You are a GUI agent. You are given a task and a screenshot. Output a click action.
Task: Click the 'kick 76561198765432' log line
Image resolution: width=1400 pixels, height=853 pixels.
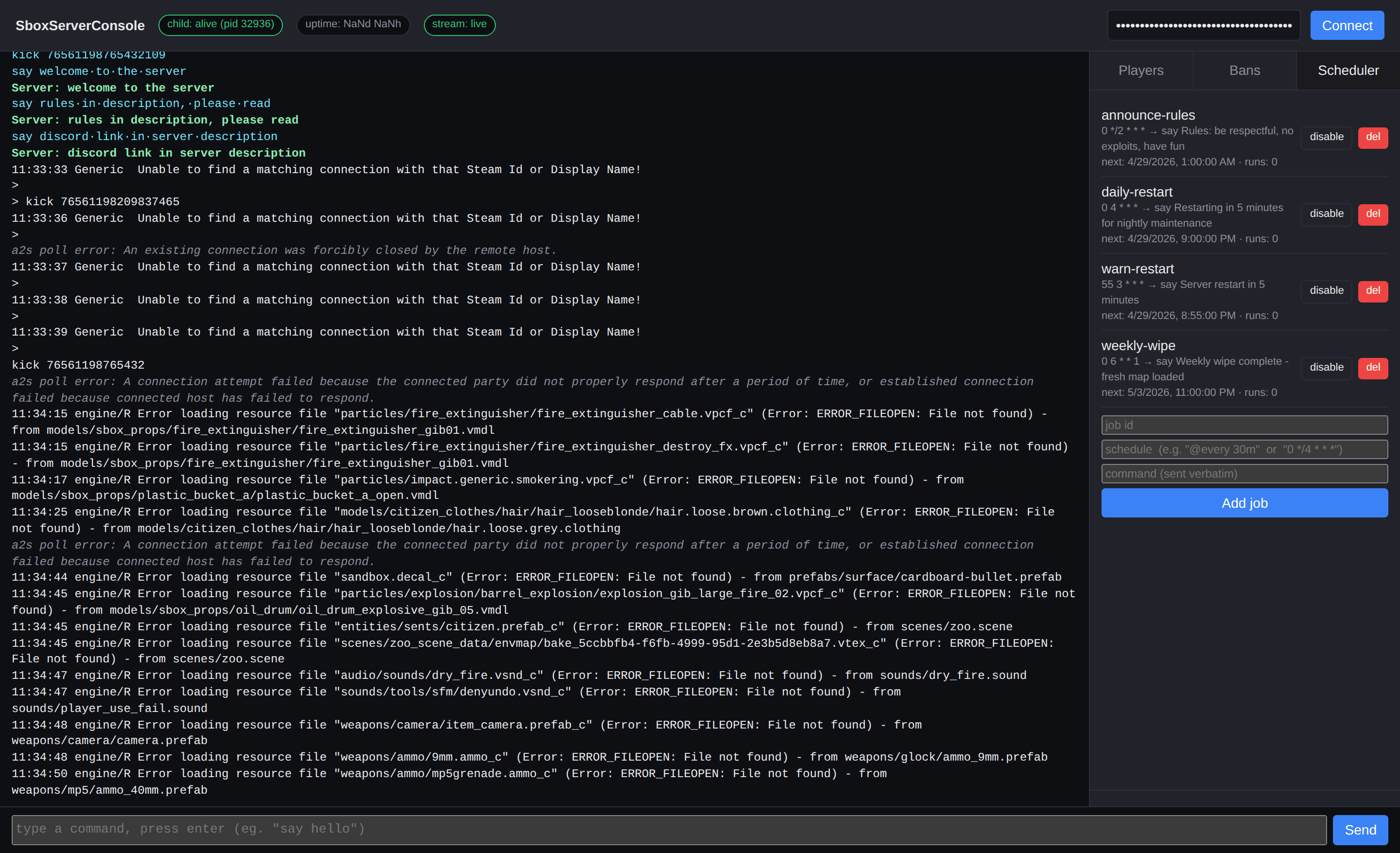coord(78,365)
